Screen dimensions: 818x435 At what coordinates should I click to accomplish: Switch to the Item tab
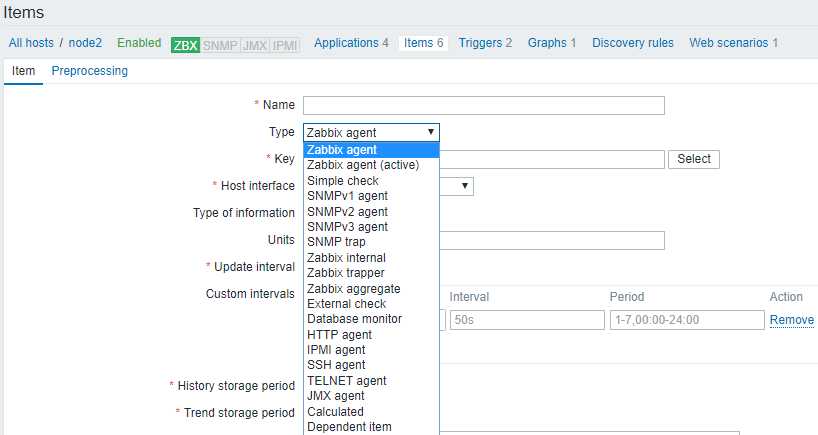[x=23, y=71]
